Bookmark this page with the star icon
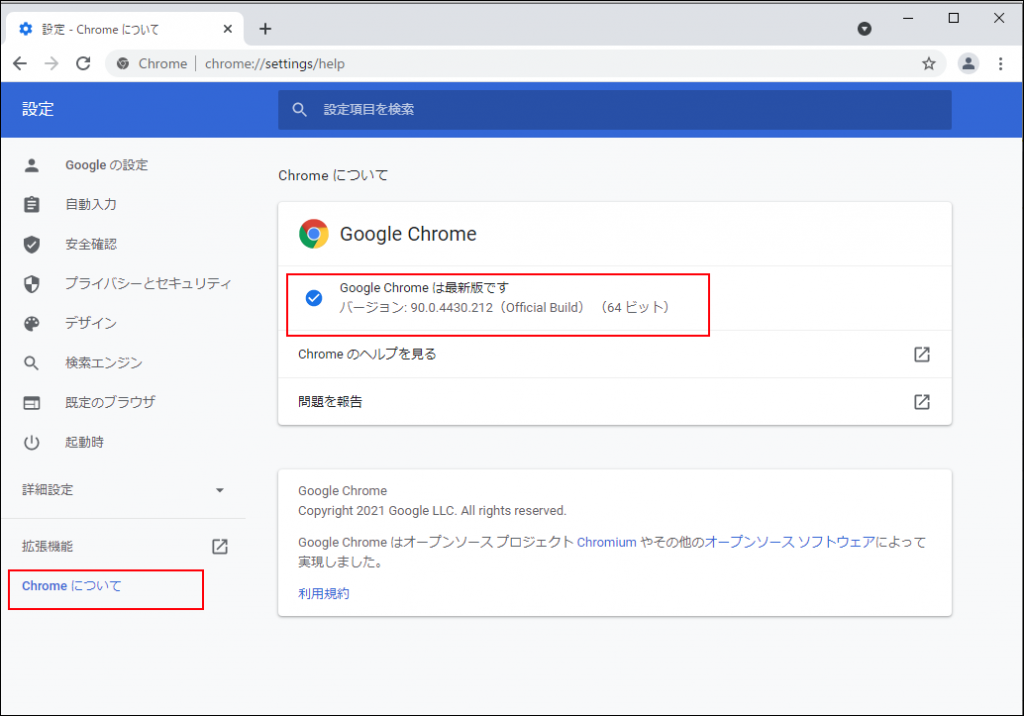This screenshot has height=716, width=1024. [x=928, y=64]
